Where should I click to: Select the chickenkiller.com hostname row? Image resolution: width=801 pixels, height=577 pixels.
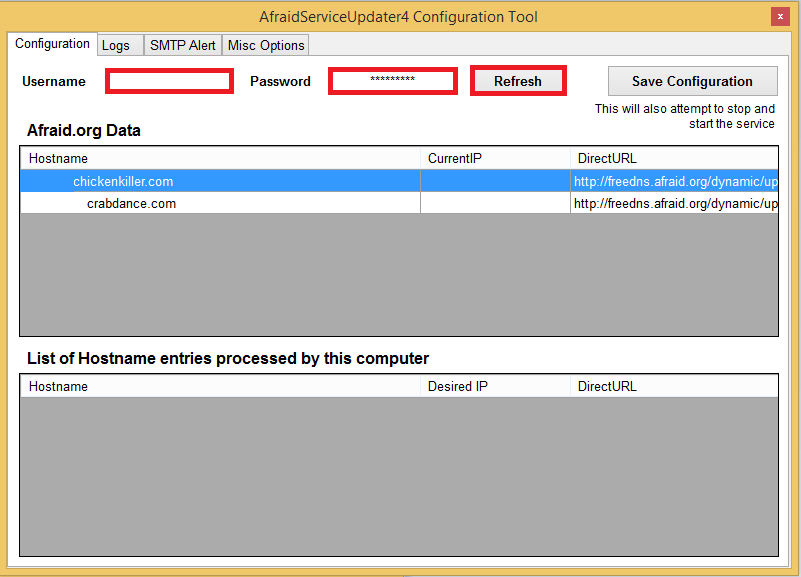pos(123,181)
